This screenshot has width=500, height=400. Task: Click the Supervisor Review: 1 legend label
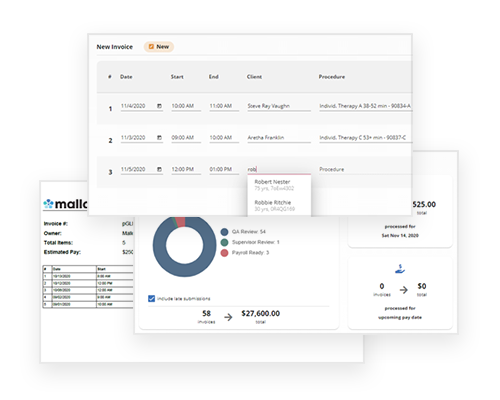[x=256, y=242]
